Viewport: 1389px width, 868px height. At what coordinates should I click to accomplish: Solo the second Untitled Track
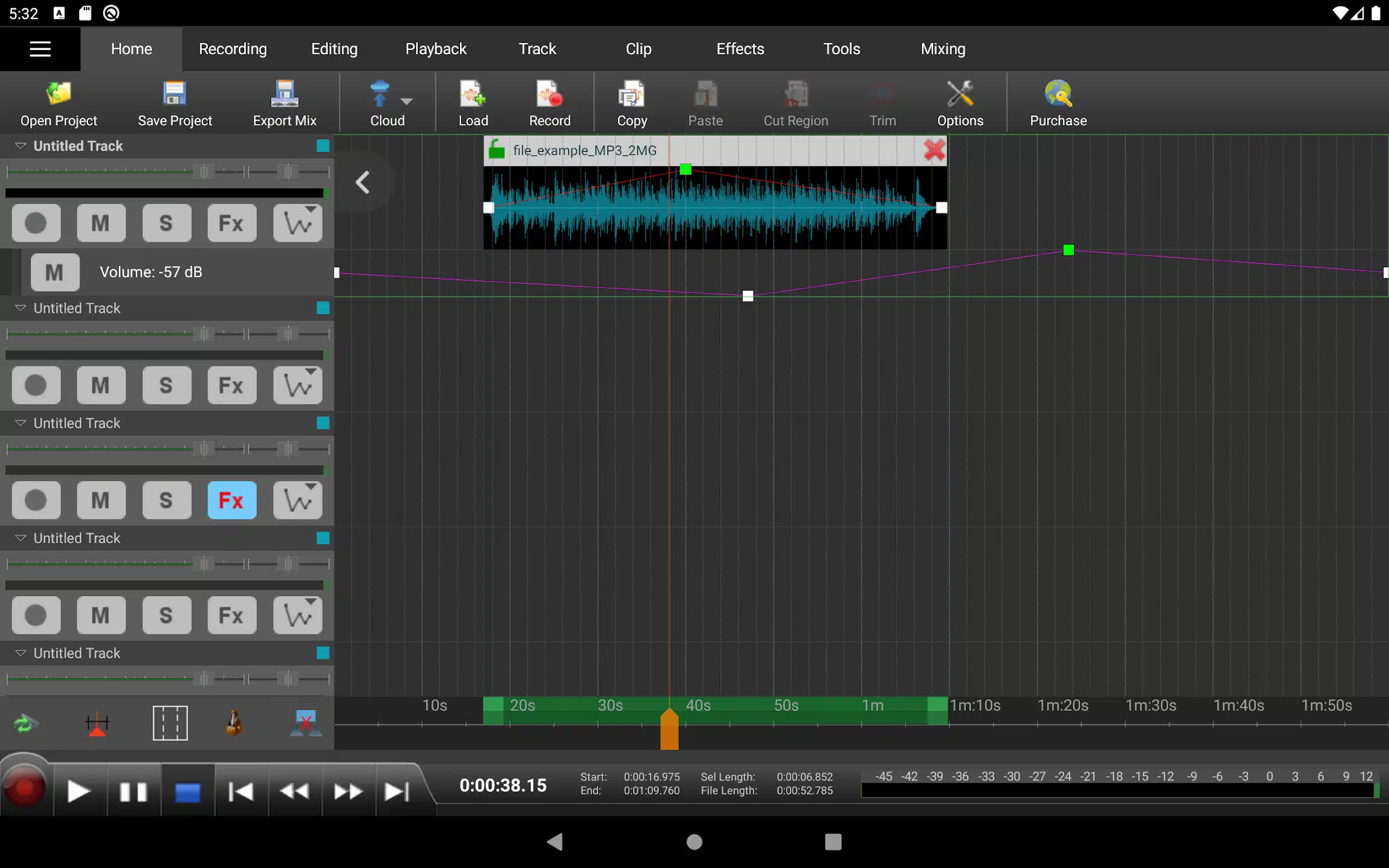tap(165, 385)
